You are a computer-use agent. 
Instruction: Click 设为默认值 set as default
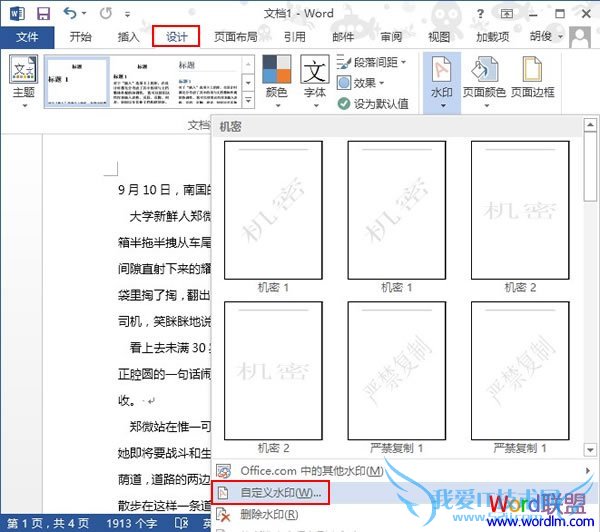(x=373, y=103)
